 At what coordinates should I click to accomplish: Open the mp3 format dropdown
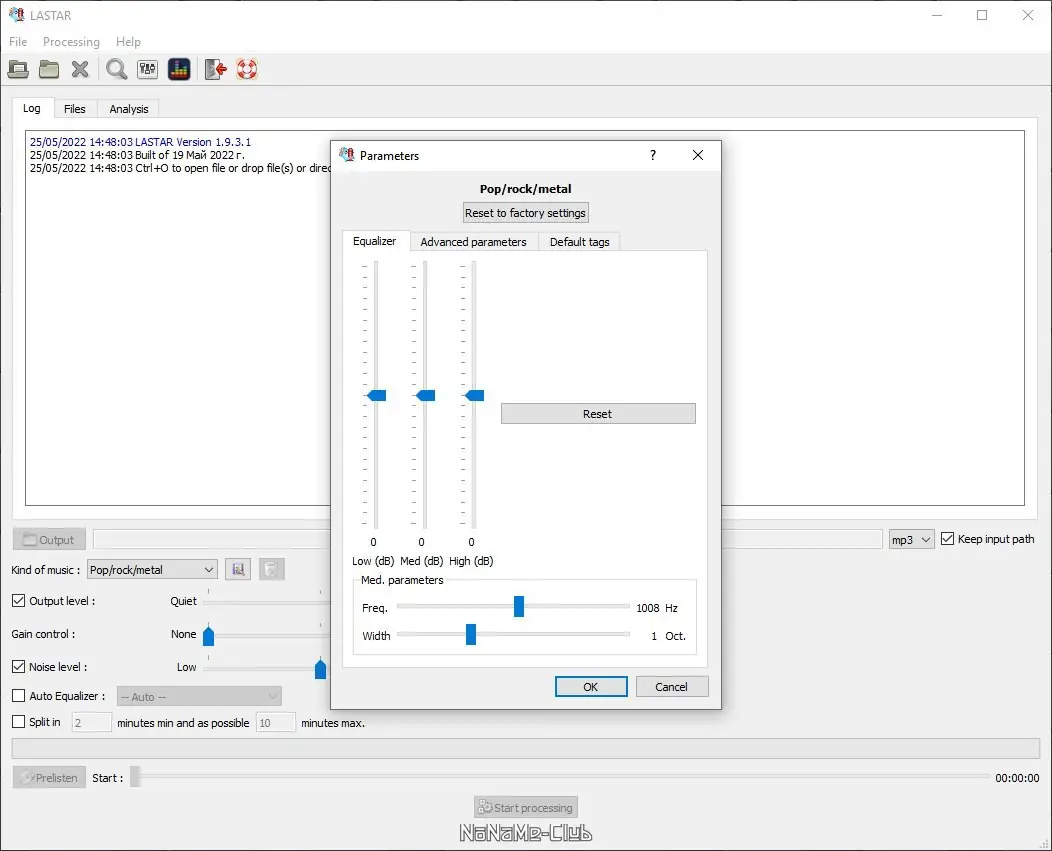[911, 540]
